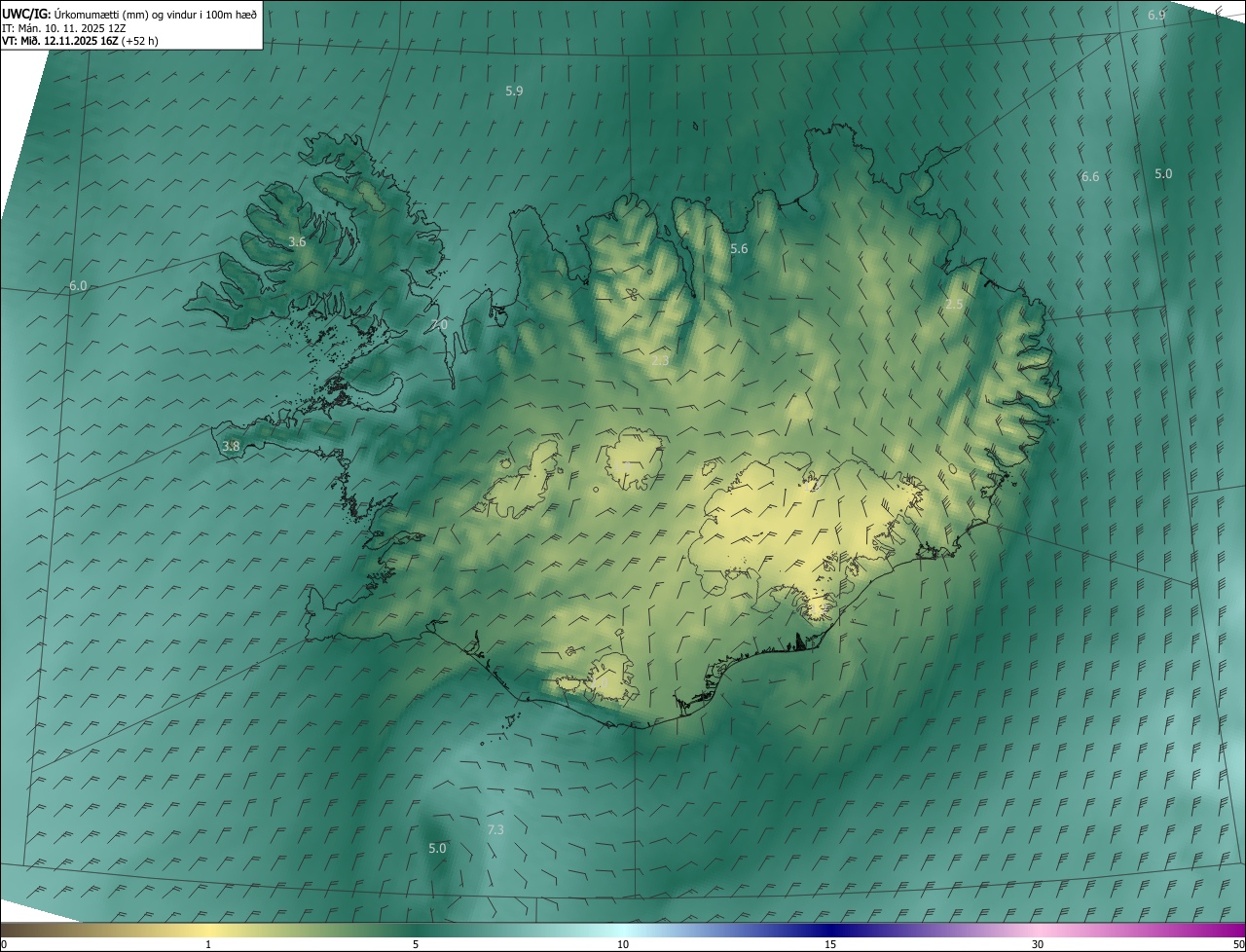Viewport: 1246px width, 952px height.
Task: Click the 15 tick on the color scale
Action: [830, 944]
